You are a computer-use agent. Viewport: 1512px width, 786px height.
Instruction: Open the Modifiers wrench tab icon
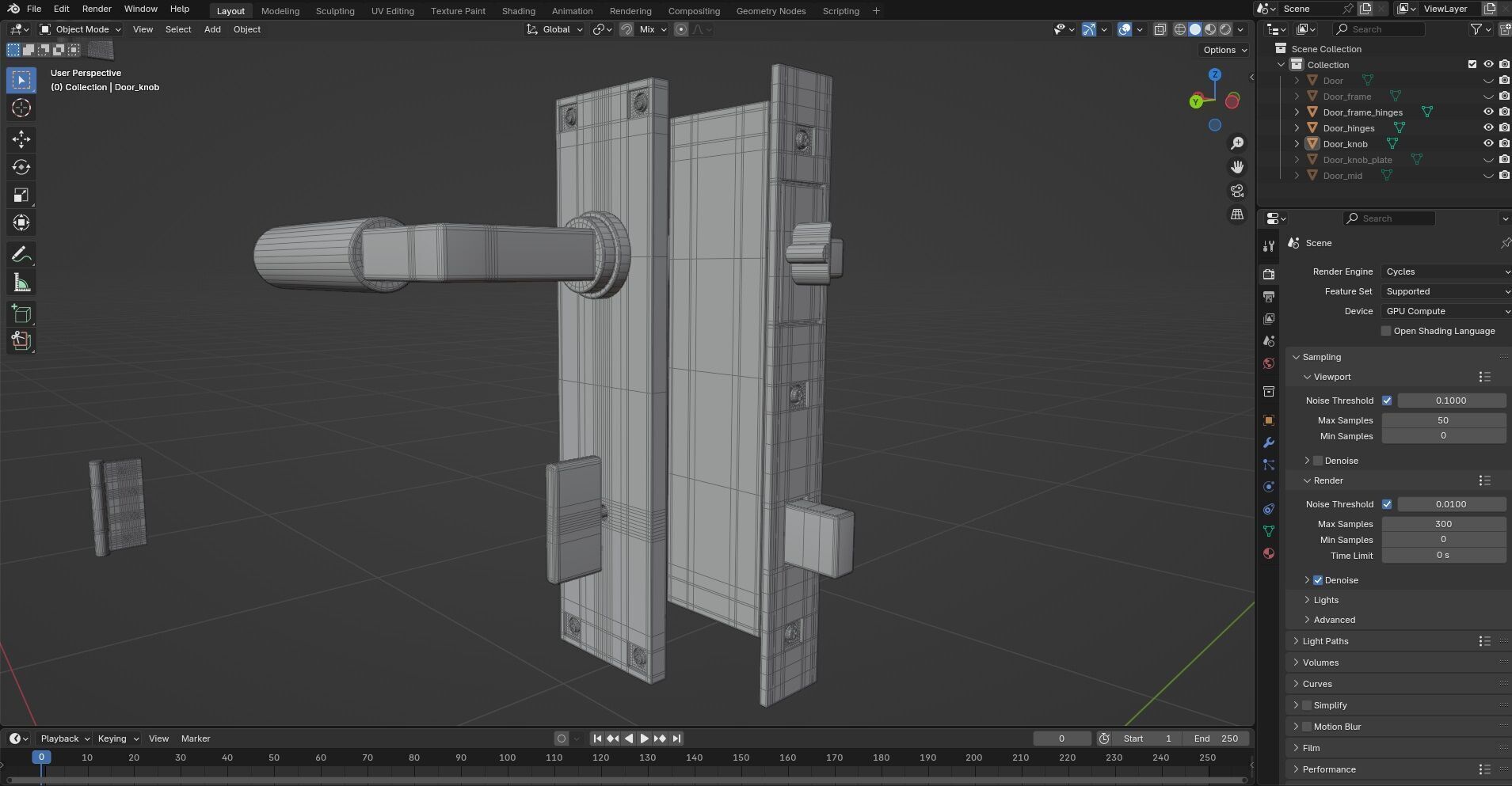coord(1269,442)
